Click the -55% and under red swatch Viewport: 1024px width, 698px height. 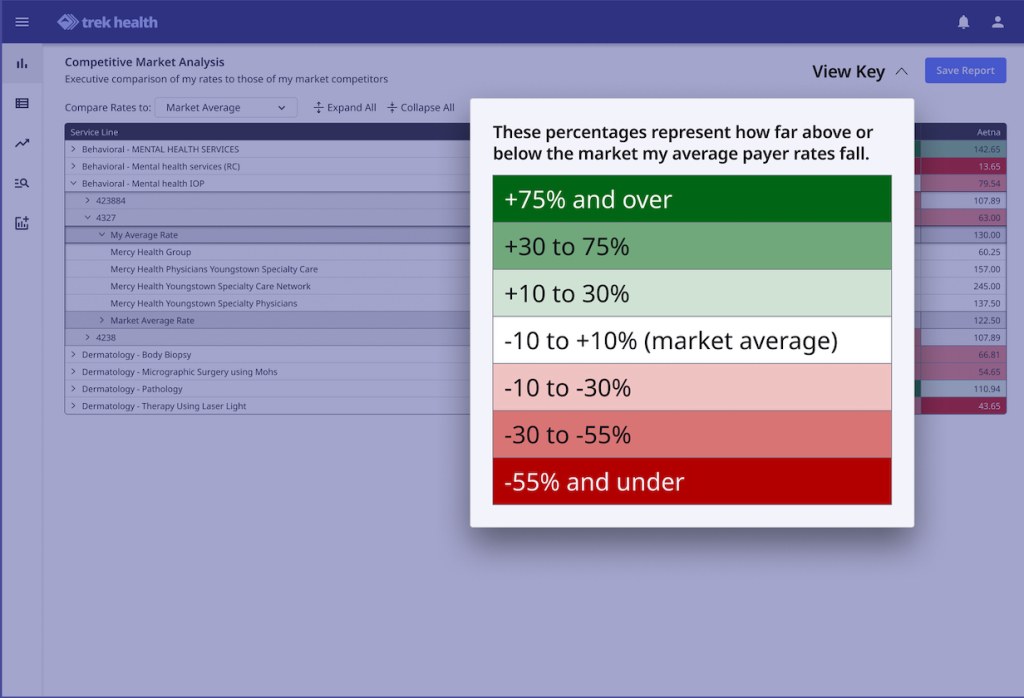pyautogui.click(x=691, y=482)
